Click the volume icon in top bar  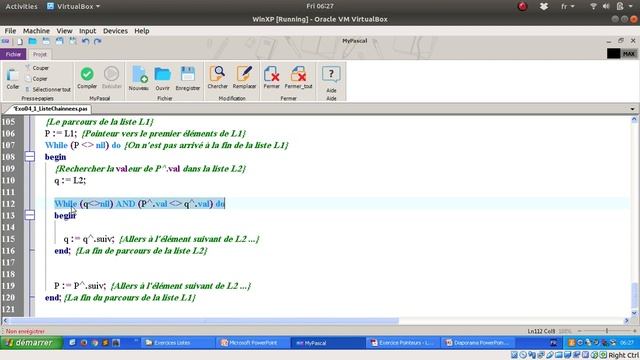point(606,6)
